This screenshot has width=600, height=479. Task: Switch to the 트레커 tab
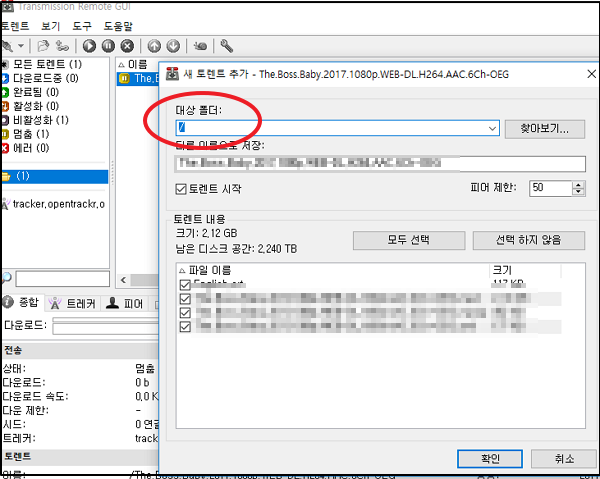pyautogui.click(x=73, y=303)
